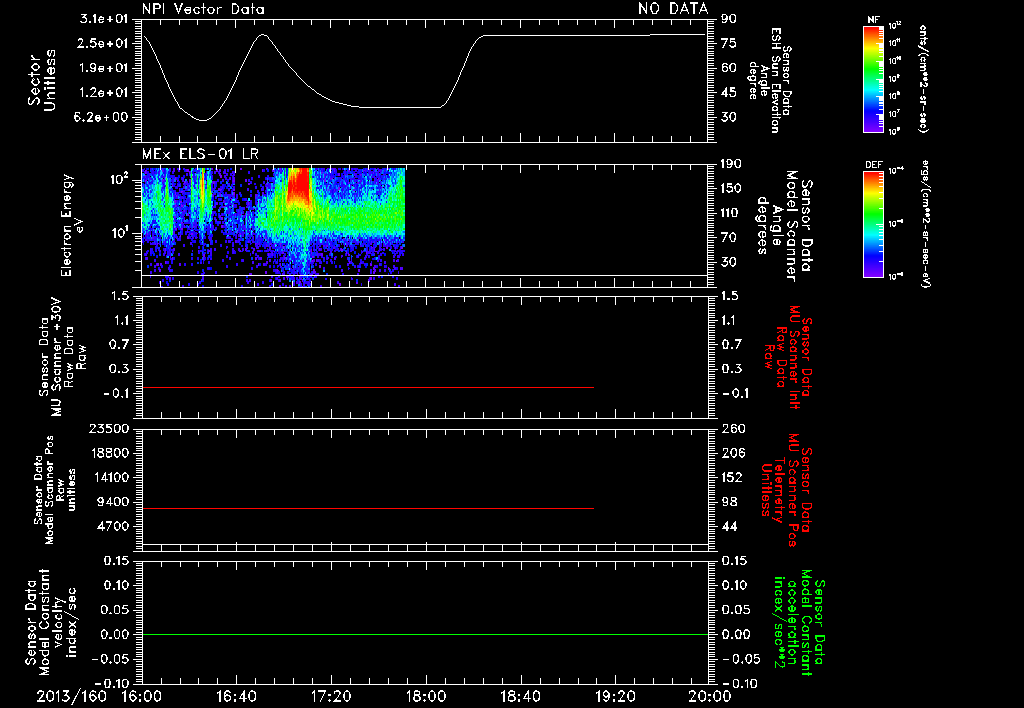Screen dimensions: 1024x708
Task: Click the 10¹ Electron Energy tick
Action: coord(120,233)
